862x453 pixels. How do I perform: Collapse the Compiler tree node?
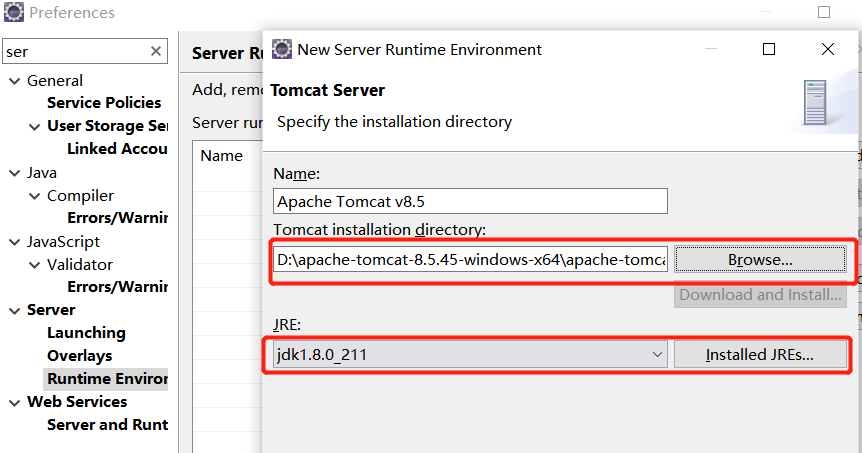point(35,196)
